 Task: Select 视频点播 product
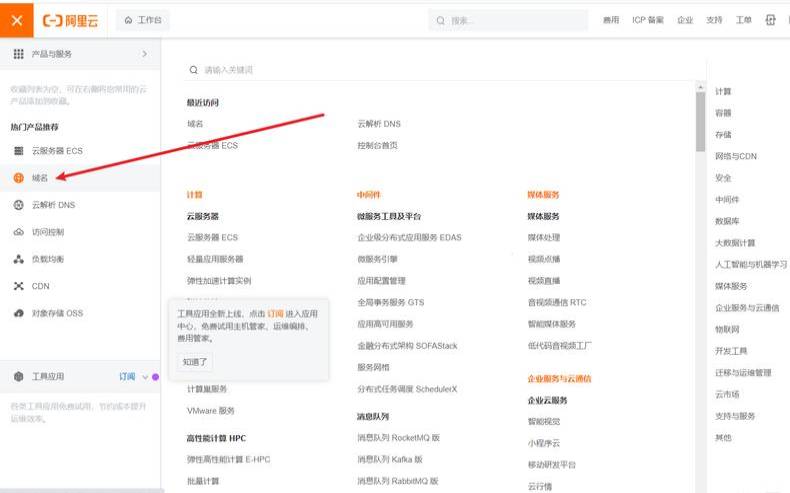(x=544, y=259)
